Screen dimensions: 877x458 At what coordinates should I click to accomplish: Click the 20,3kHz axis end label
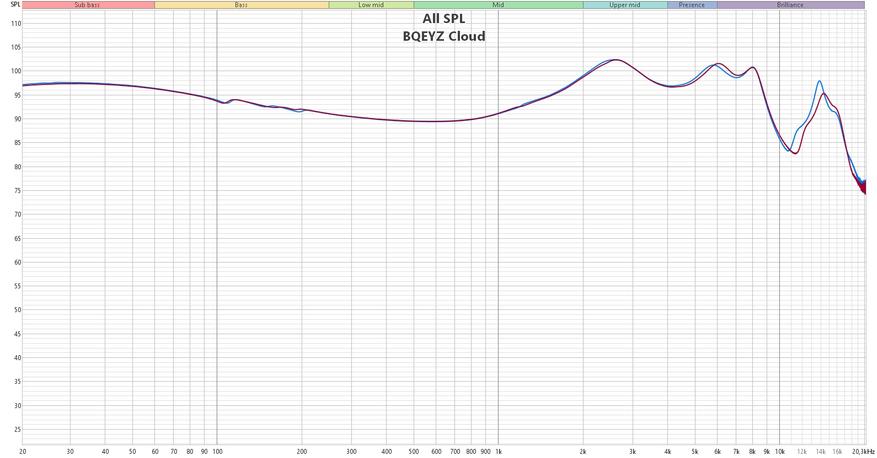[863, 451]
